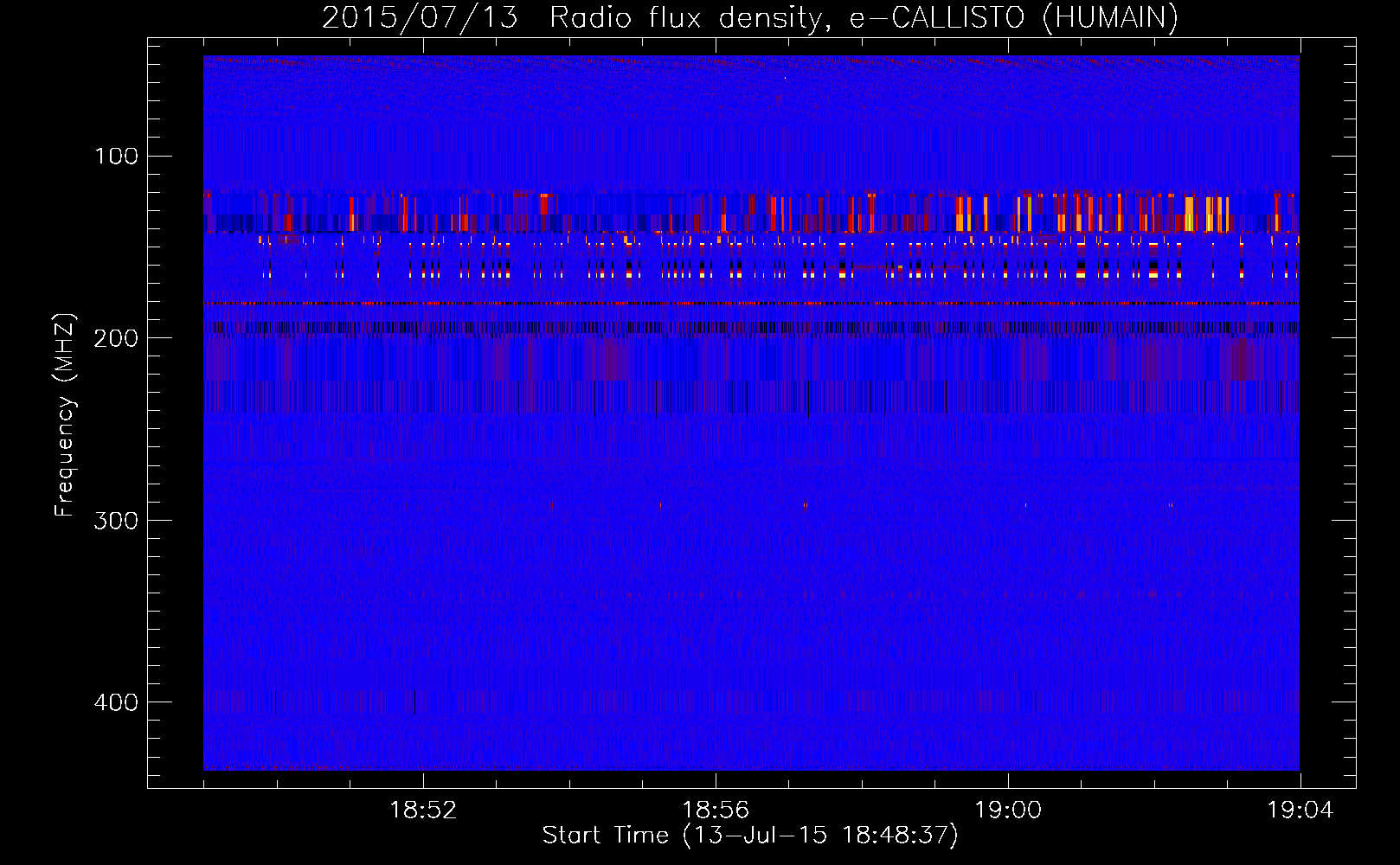The width and height of the screenshot is (1400, 865).
Task: Select the '400' frequency tick label
Action: 116,702
